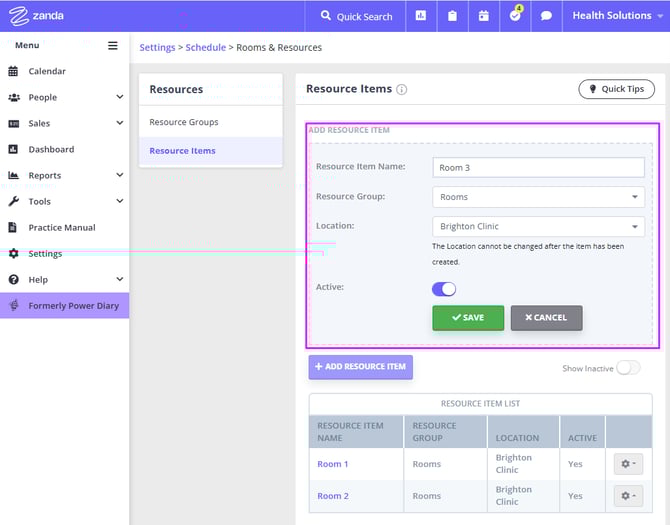Image resolution: width=670 pixels, height=525 pixels.
Task: Open tasks checkmark icon with badge
Action: tap(515, 16)
